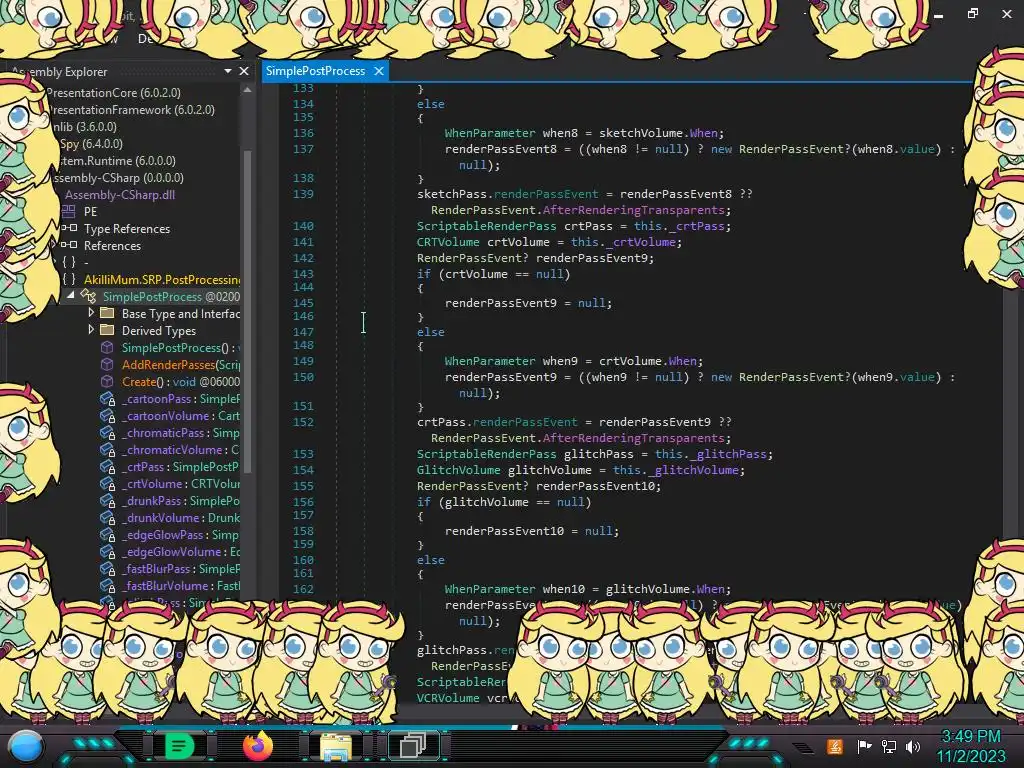Click the _edgeGlowVolume field icon
The image size is (1024, 768).
coord(108,551)
